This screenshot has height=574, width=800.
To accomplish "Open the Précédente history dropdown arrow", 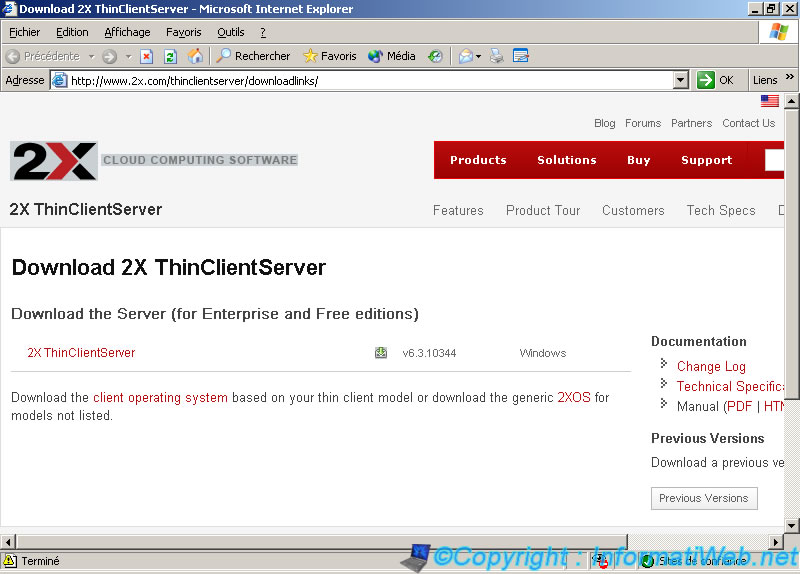I will click(91, 56).
